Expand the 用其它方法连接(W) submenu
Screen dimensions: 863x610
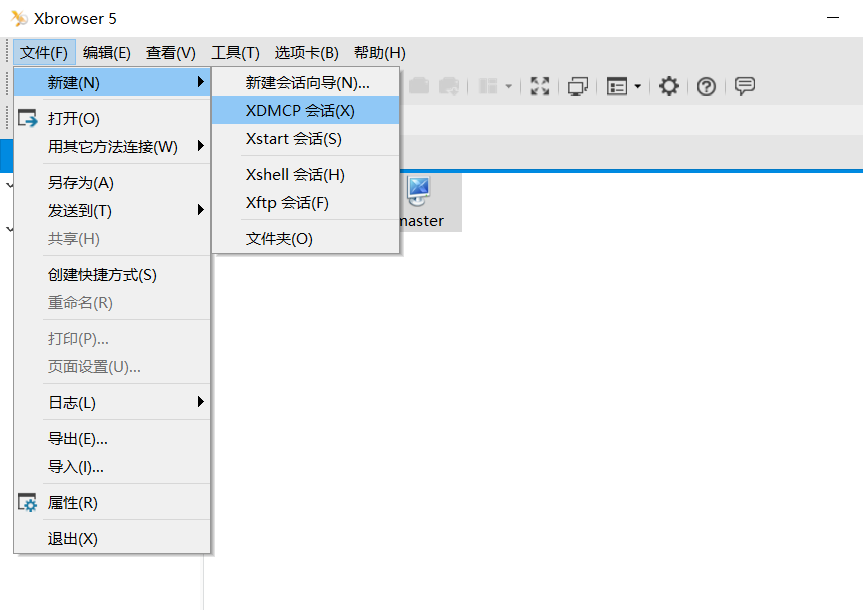(200, 146)
